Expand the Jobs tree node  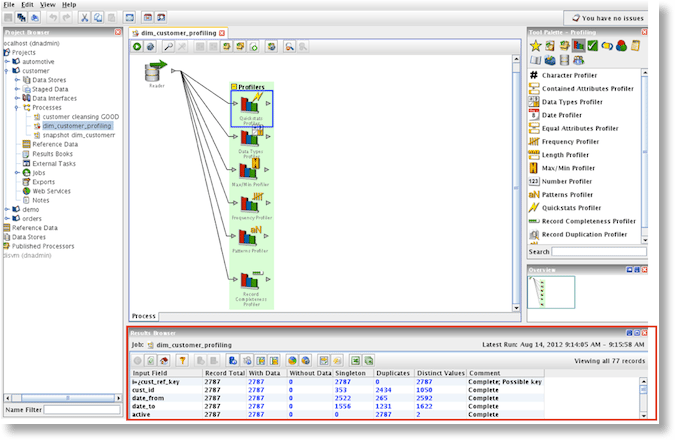(17, 173)
